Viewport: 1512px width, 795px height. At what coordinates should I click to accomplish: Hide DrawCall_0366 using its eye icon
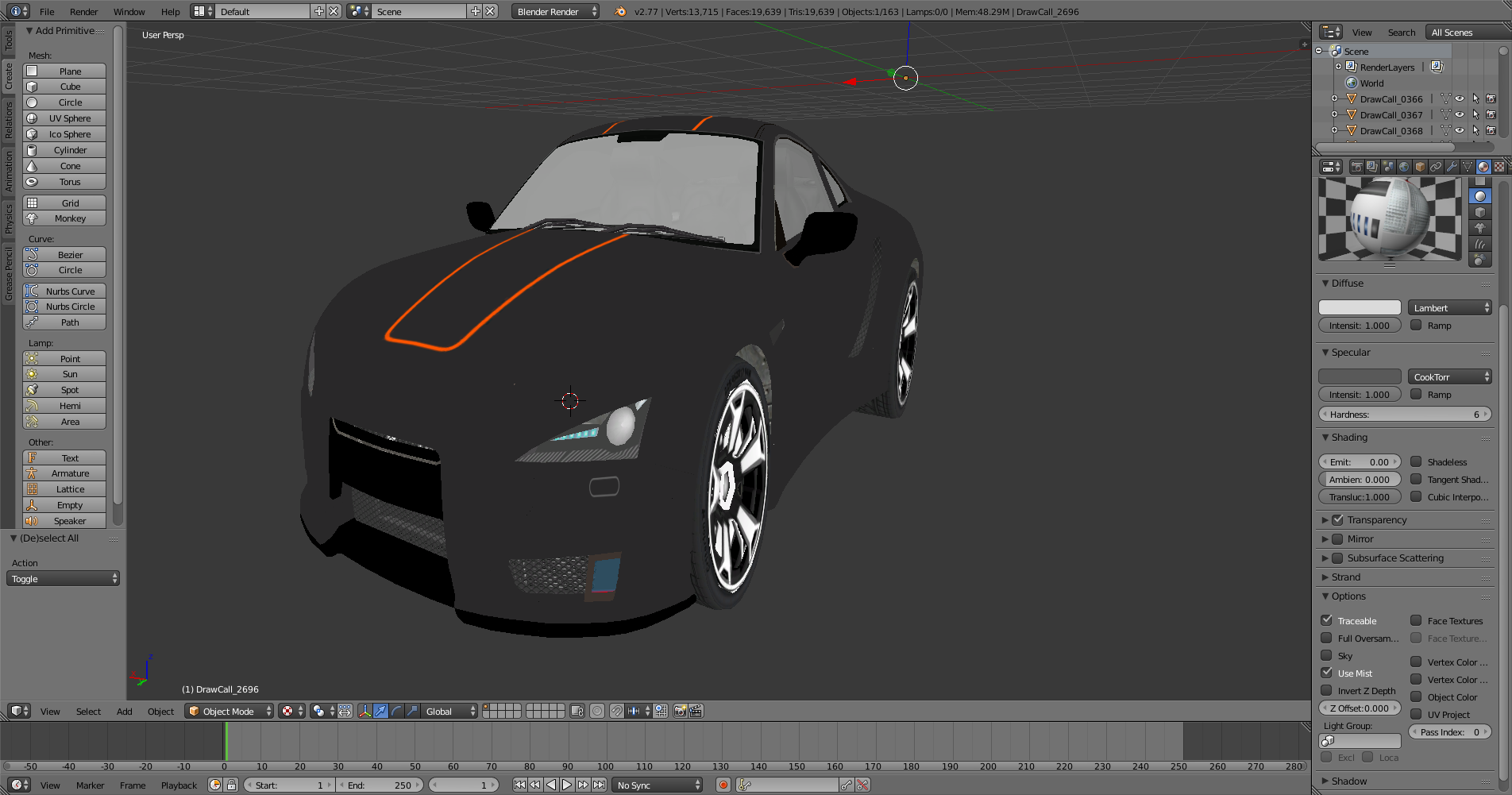coord(1460,98)
